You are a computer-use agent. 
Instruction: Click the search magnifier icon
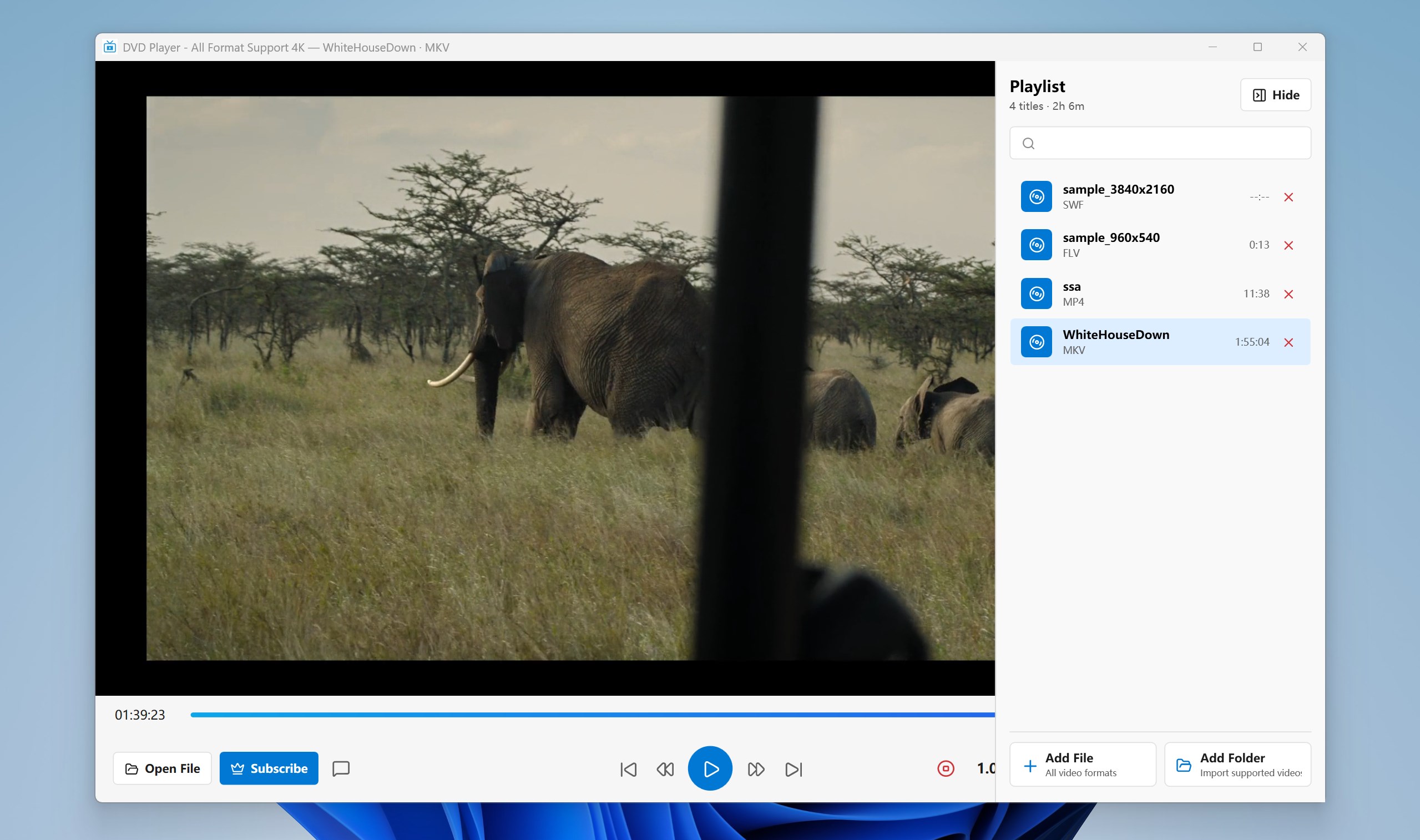(1029, 144)
